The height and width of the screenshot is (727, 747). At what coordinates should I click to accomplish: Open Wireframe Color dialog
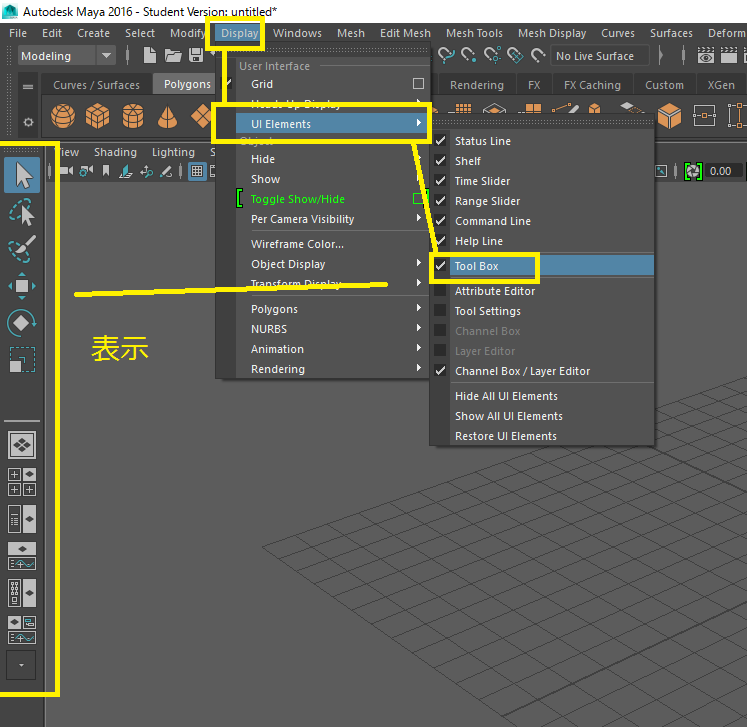pos(297,244)
